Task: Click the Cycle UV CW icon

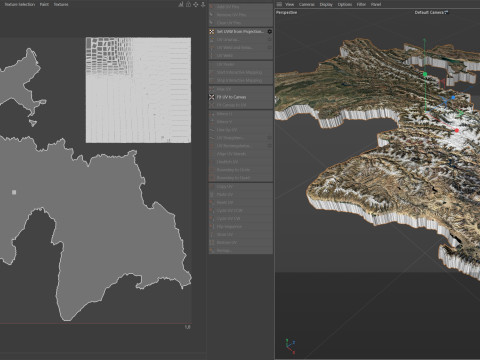Action: (x=211, y=219)
